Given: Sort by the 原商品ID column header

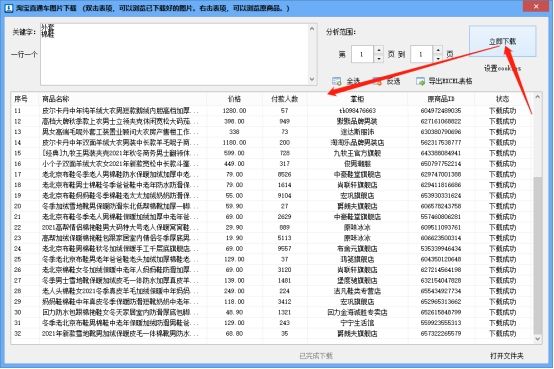Looking at the screenshot, I should pyautogui.click(x=441, y=99).
